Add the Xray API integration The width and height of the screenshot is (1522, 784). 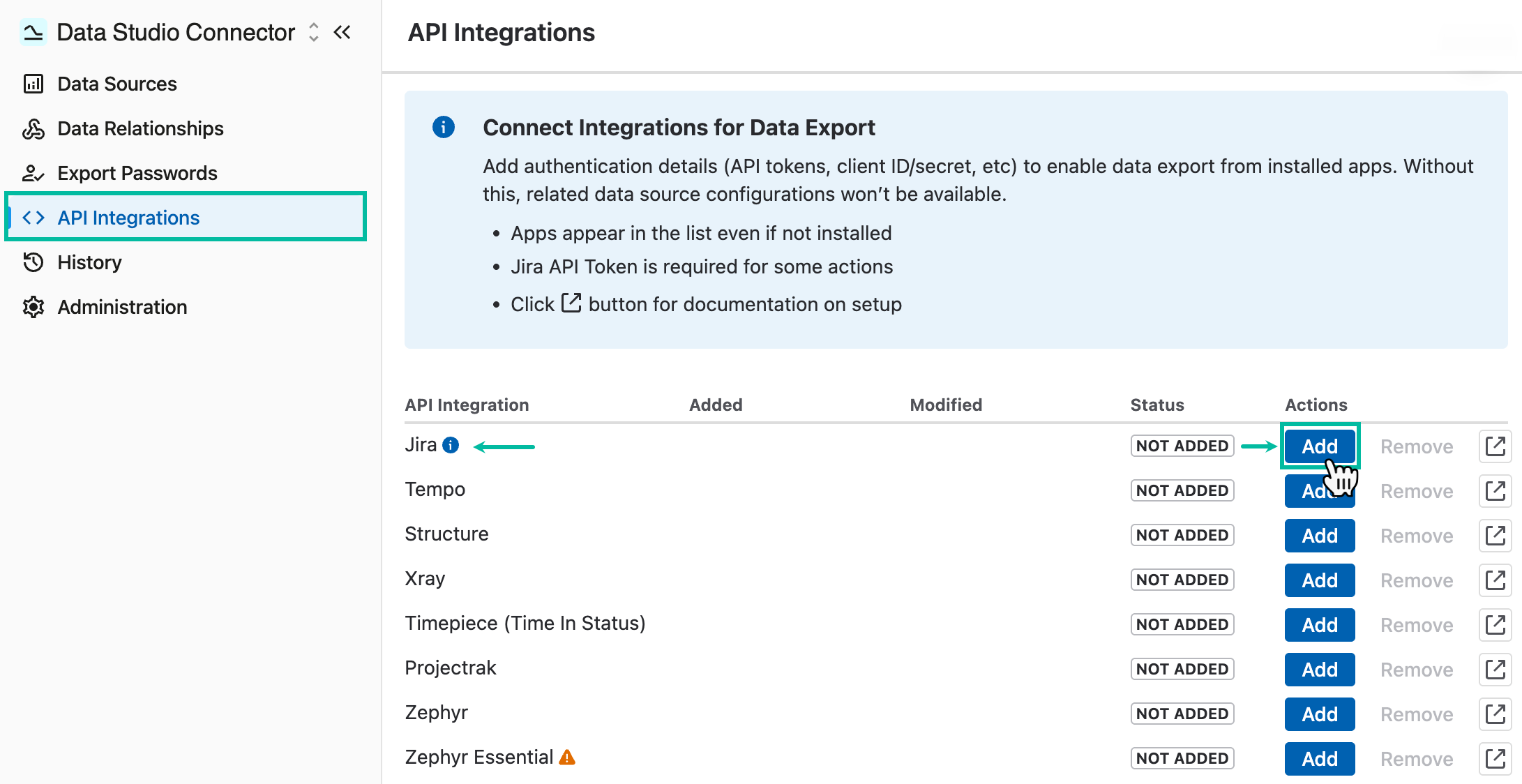click(x=1320, y=580)
